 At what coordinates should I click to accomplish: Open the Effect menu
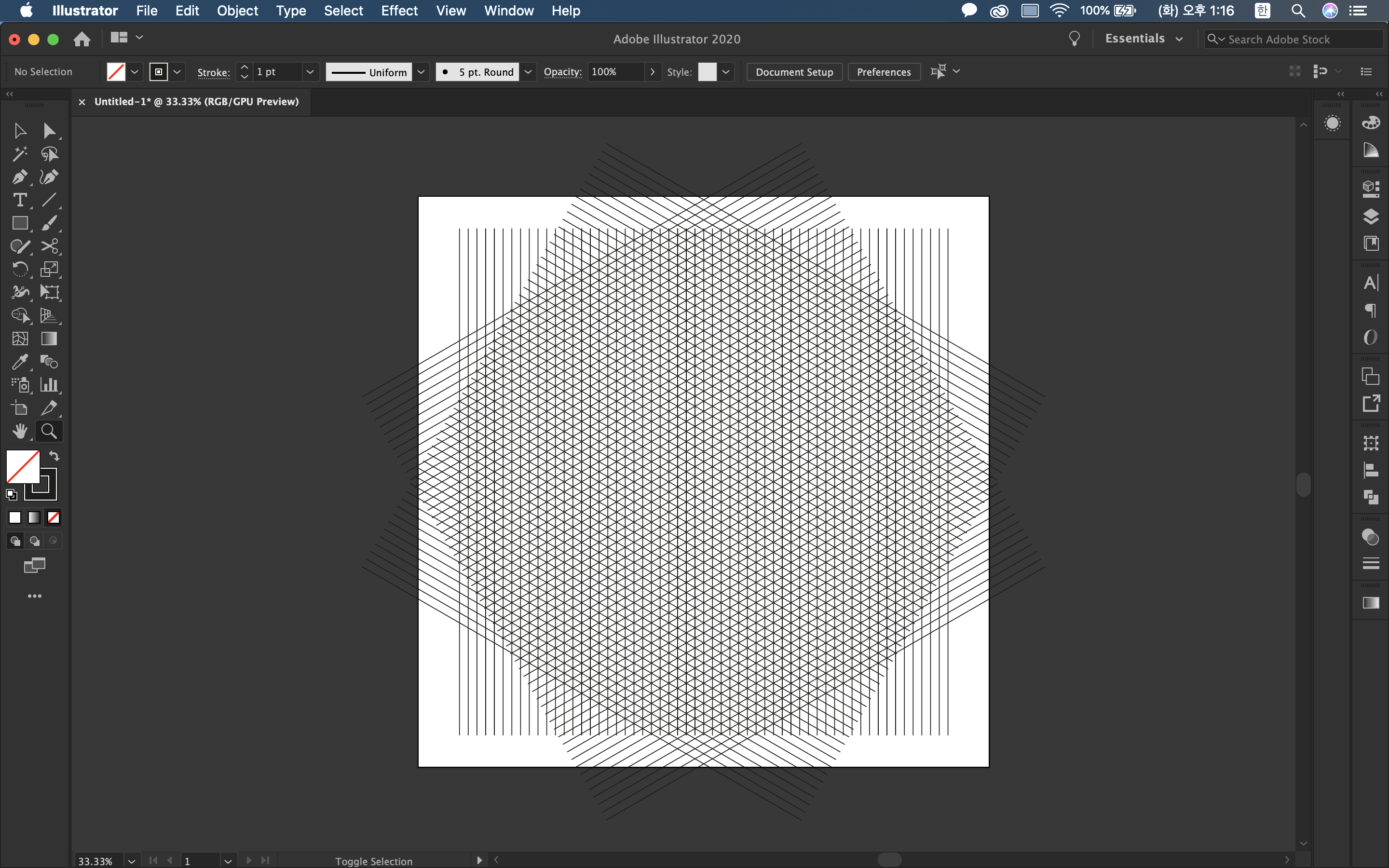click(399, 10)
